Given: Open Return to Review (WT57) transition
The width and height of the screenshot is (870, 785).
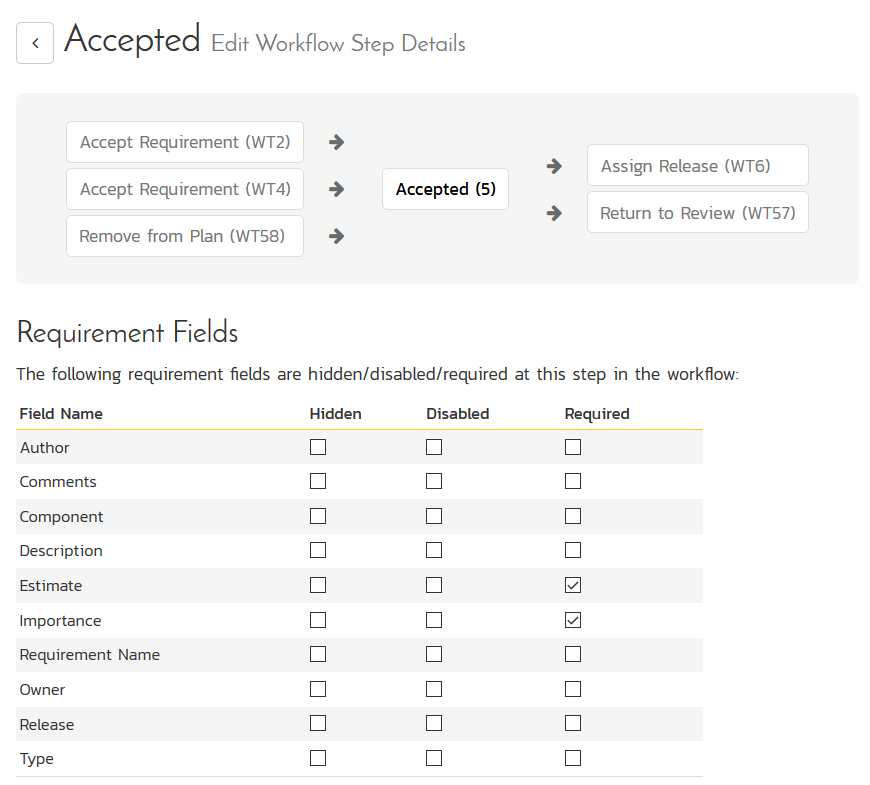Looking at the screenshot, I should 697,213.
